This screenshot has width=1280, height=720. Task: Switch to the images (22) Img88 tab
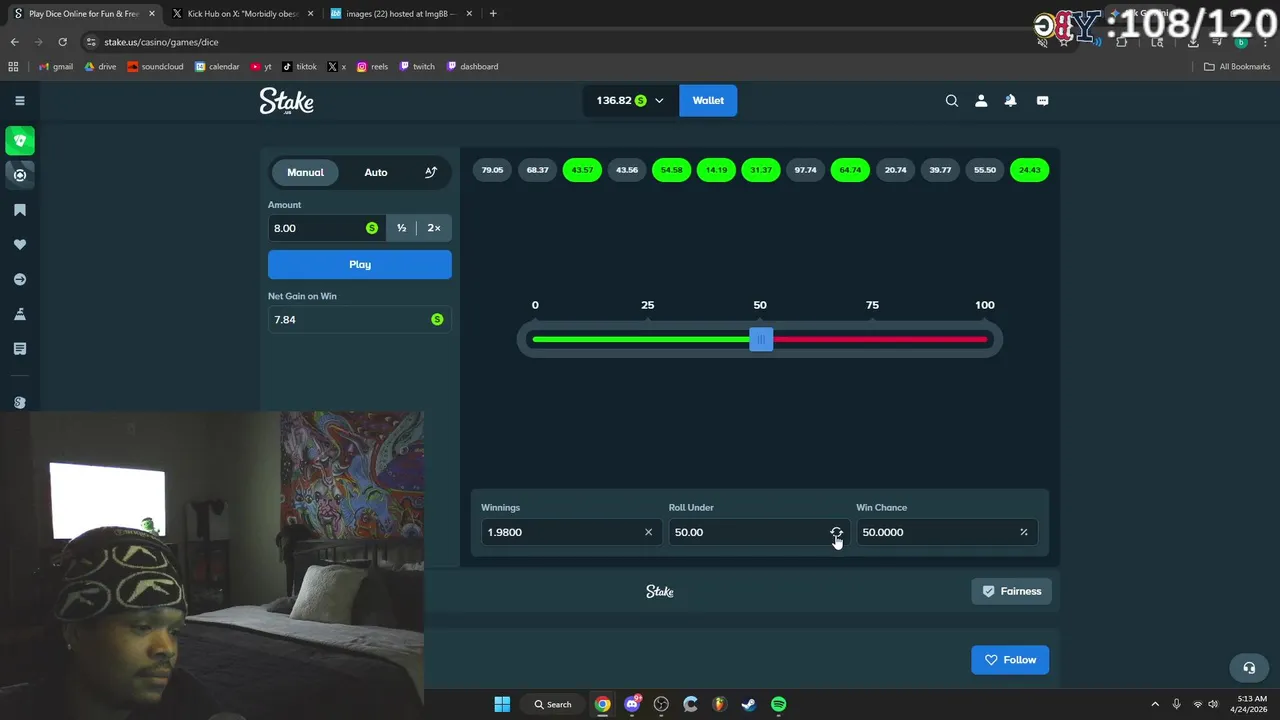click(x=401, y=14)
